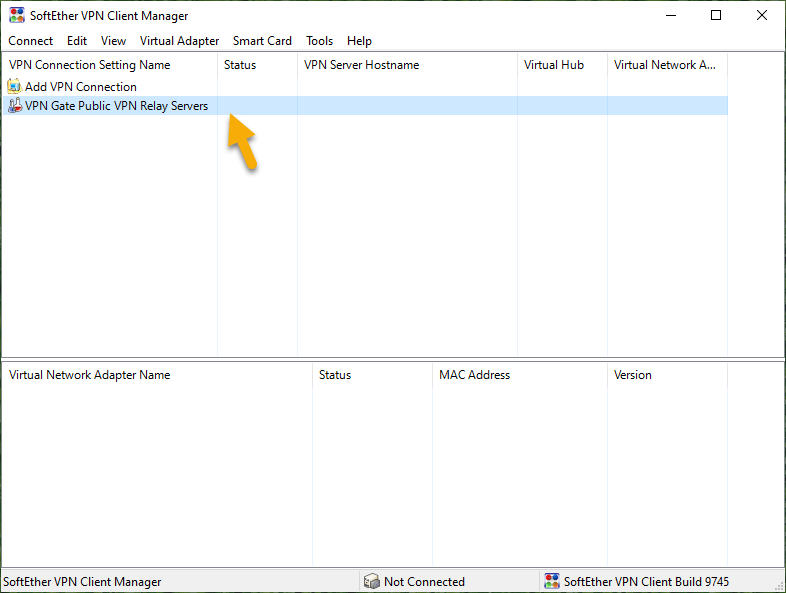Viewport: 786px width, 593px height.
Task: Click the SoftEther build icon in status bar
Action: tap(551, 582)
